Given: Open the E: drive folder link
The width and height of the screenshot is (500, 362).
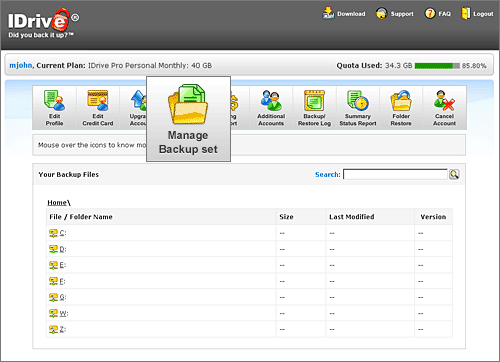Looking at the screenshot, I should coord(63,265).
